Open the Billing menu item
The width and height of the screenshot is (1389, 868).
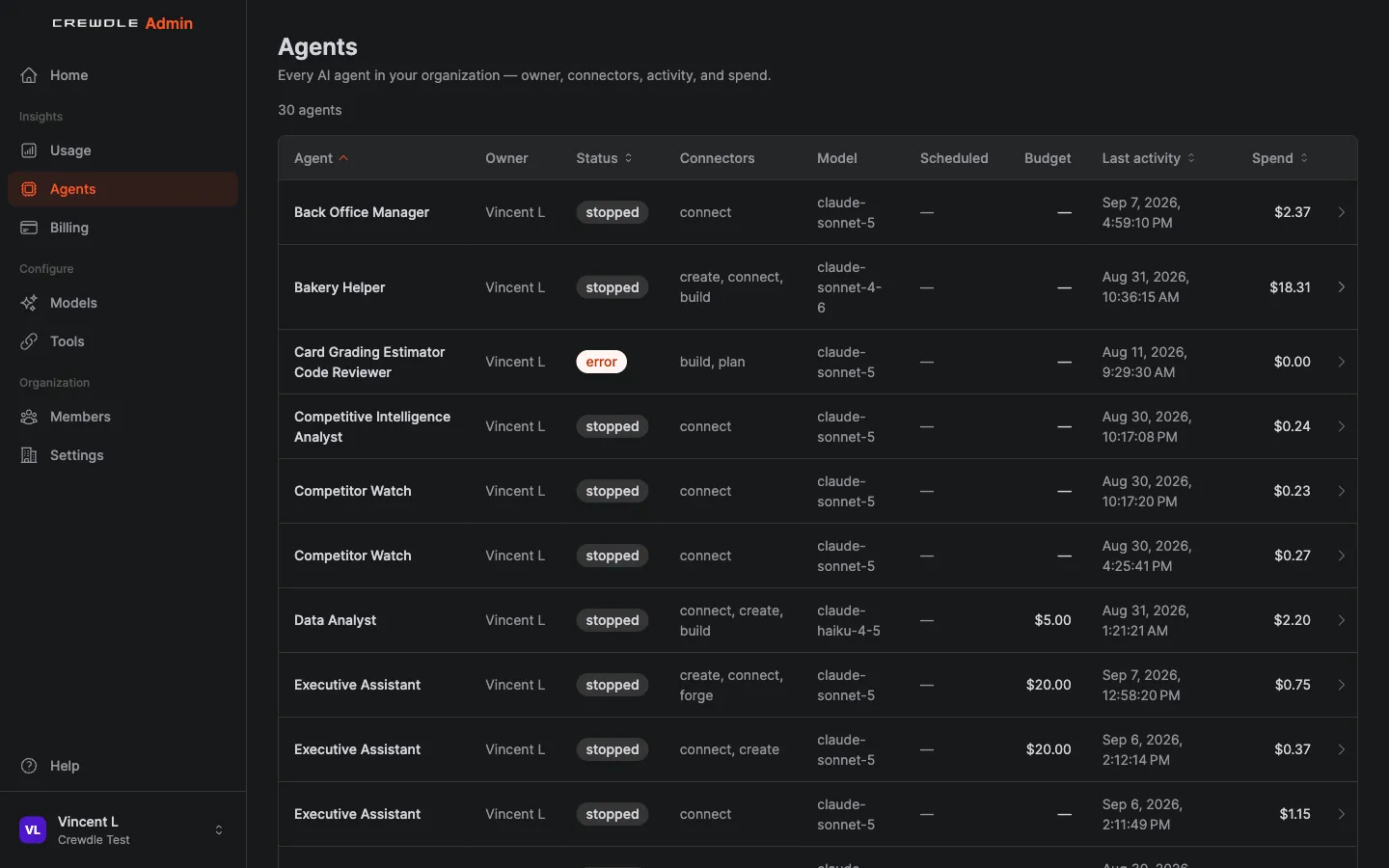pos(123,228)
